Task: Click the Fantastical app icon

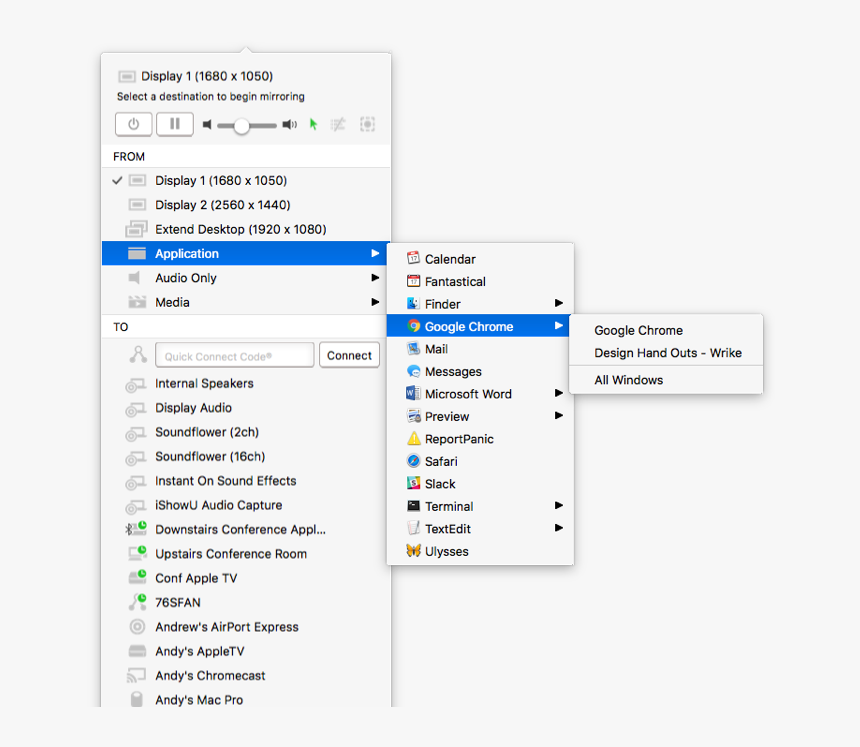Action: click(x=414, y=281)
